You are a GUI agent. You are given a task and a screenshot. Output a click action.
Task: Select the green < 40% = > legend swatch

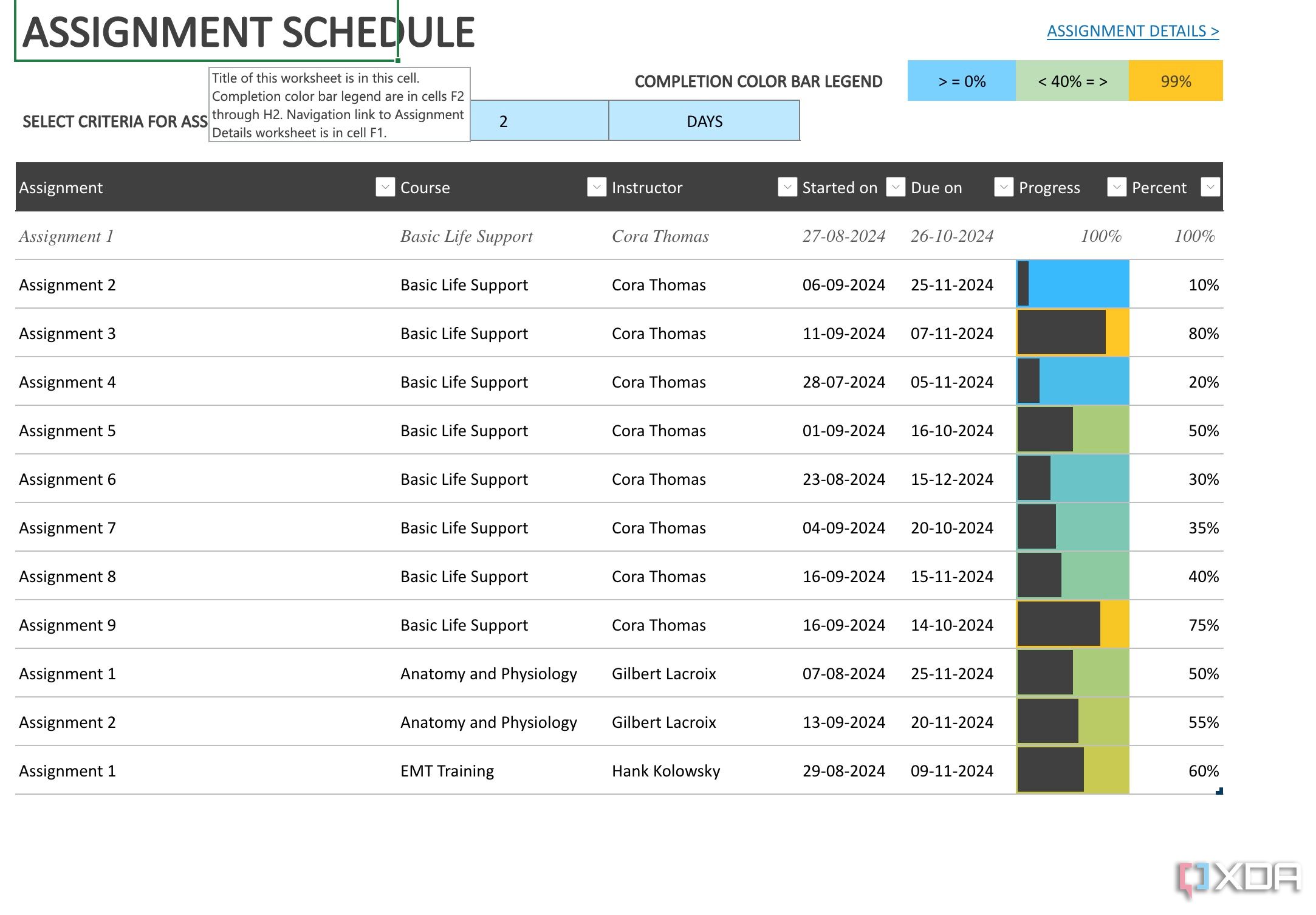coord(1072,81)
